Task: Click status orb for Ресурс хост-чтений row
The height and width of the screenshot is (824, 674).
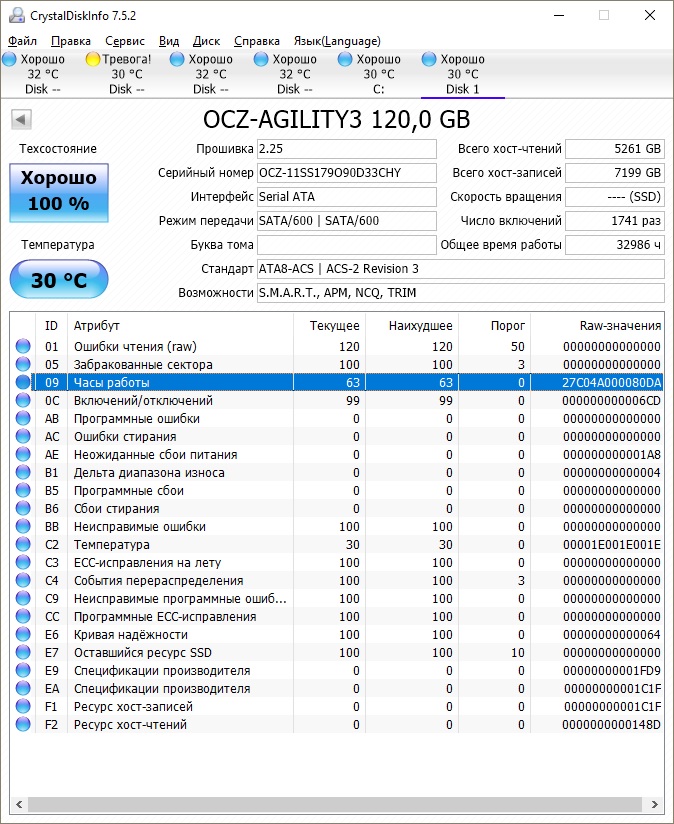Action: [23, 724]
